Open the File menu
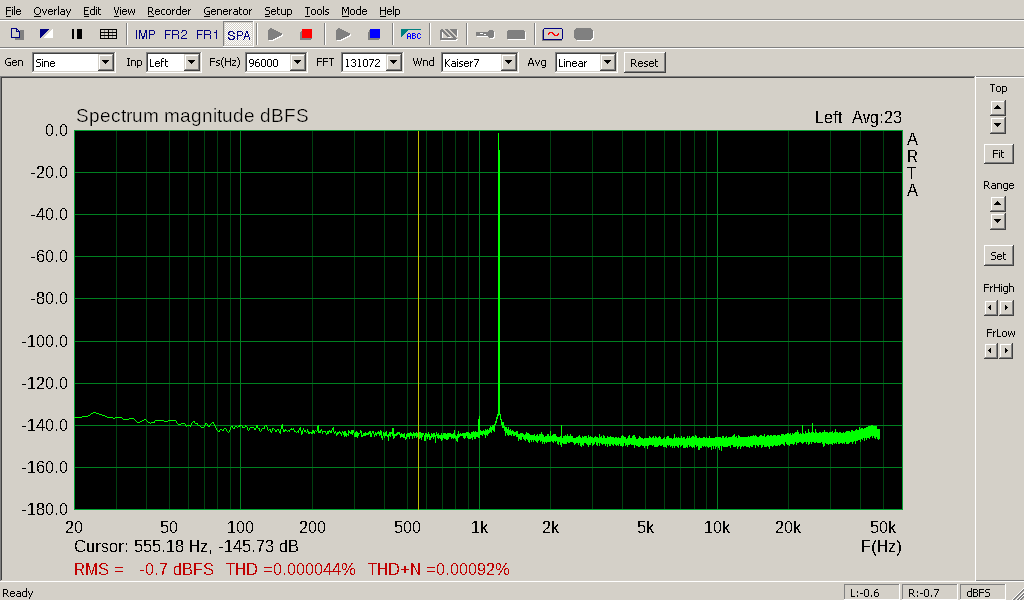Viewport: 1024px width, 600px height. point(13,11)
